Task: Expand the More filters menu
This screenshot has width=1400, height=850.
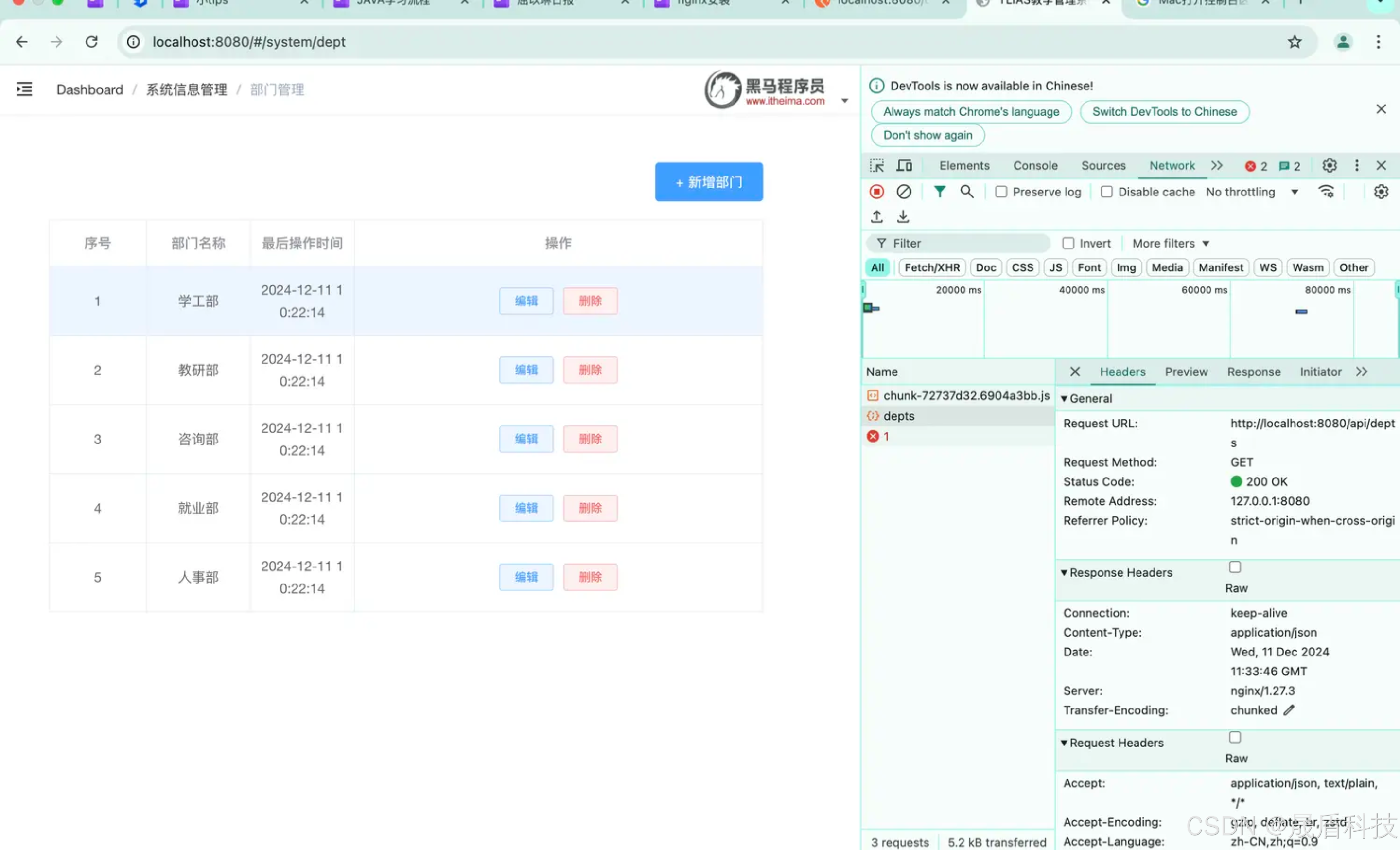Action: [1170, 243]
